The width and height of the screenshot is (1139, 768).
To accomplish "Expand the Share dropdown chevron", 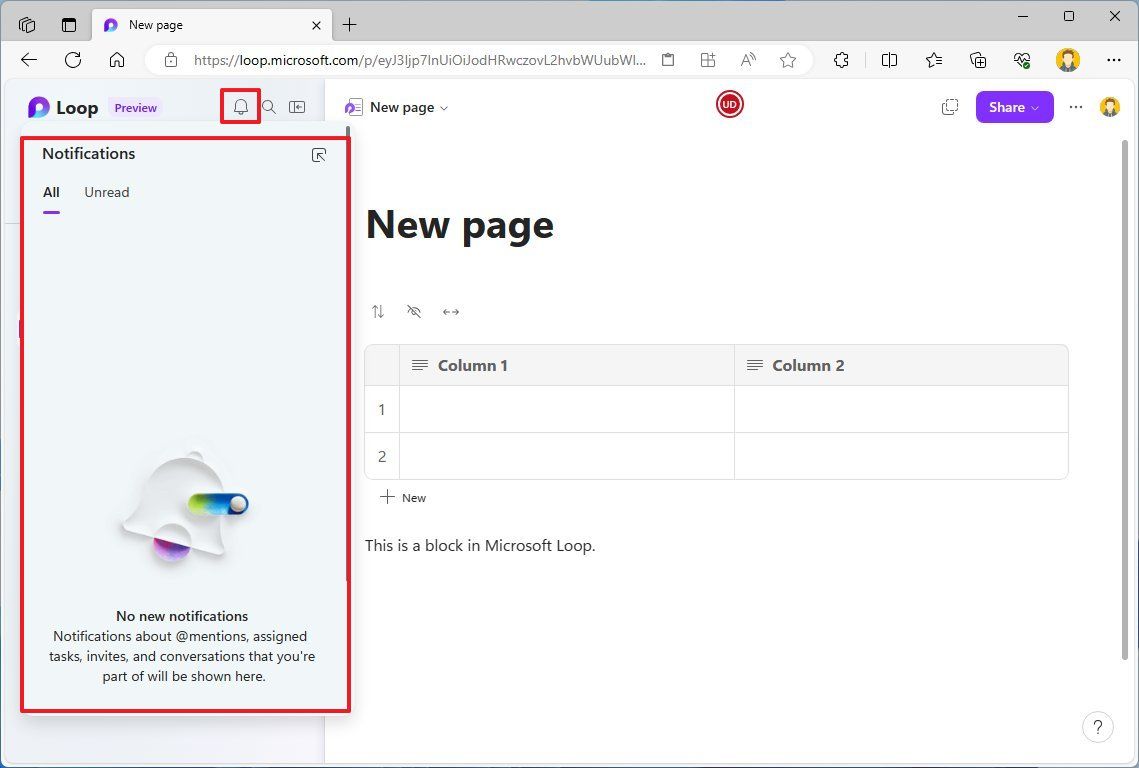I will click(1033, 106).
